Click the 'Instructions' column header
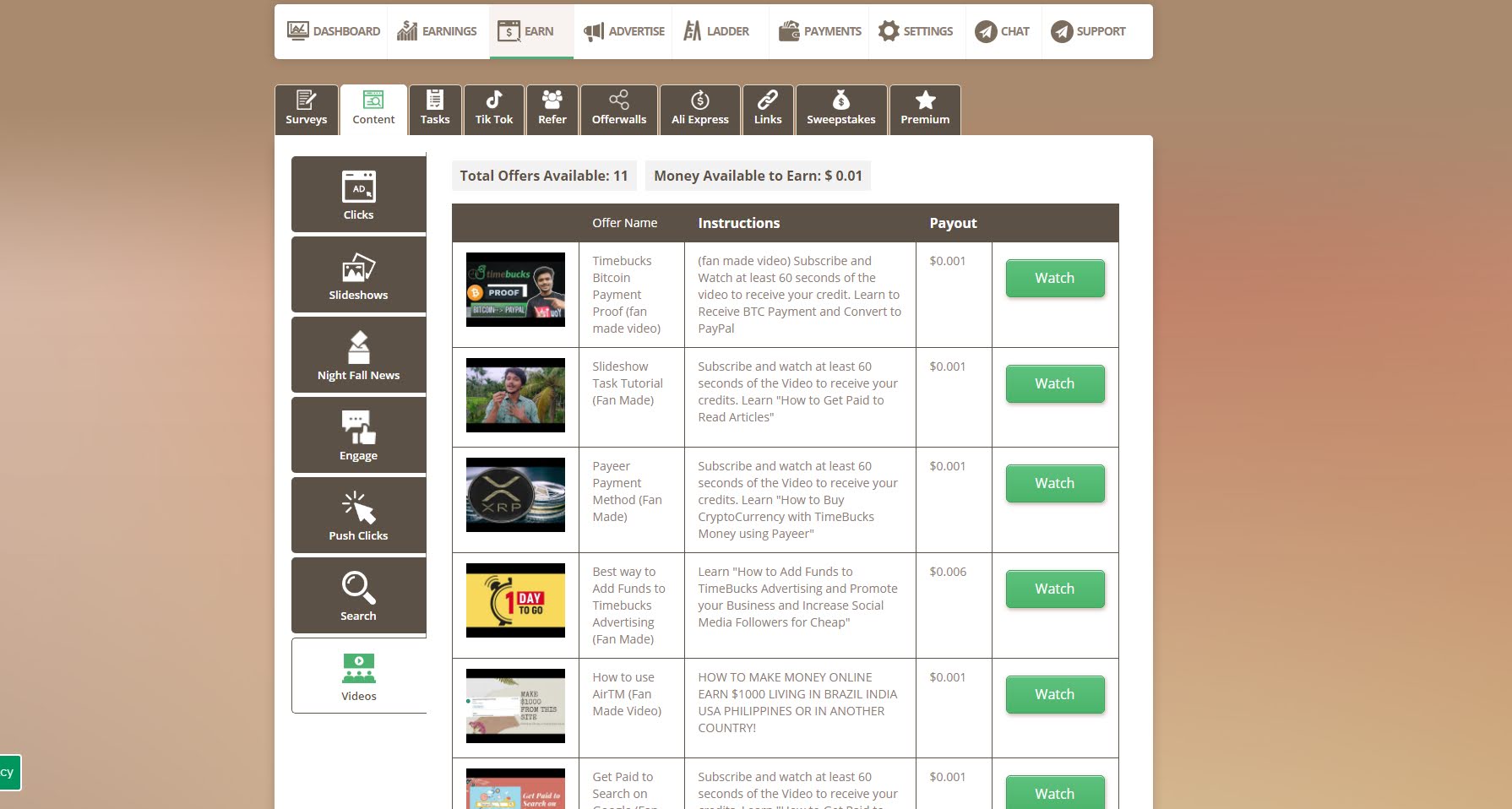The height and width of the screenshot is (809, 1512). click(739, 223)
